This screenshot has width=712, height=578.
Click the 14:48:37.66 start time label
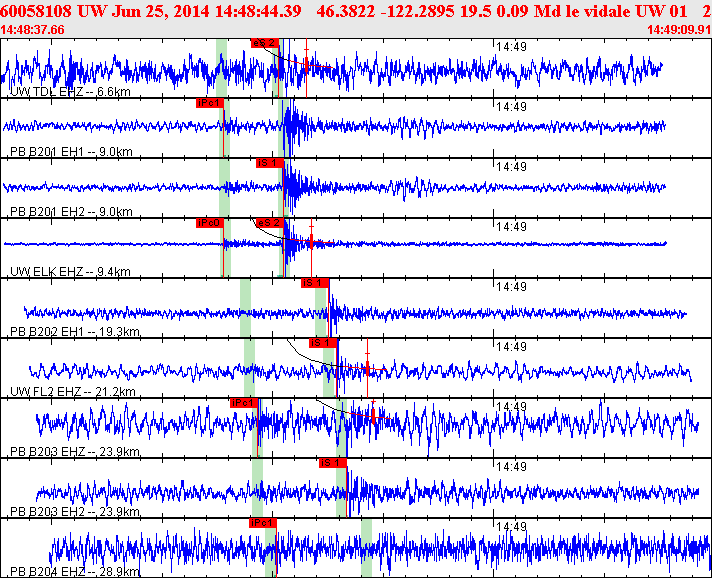tap(34, 30)
